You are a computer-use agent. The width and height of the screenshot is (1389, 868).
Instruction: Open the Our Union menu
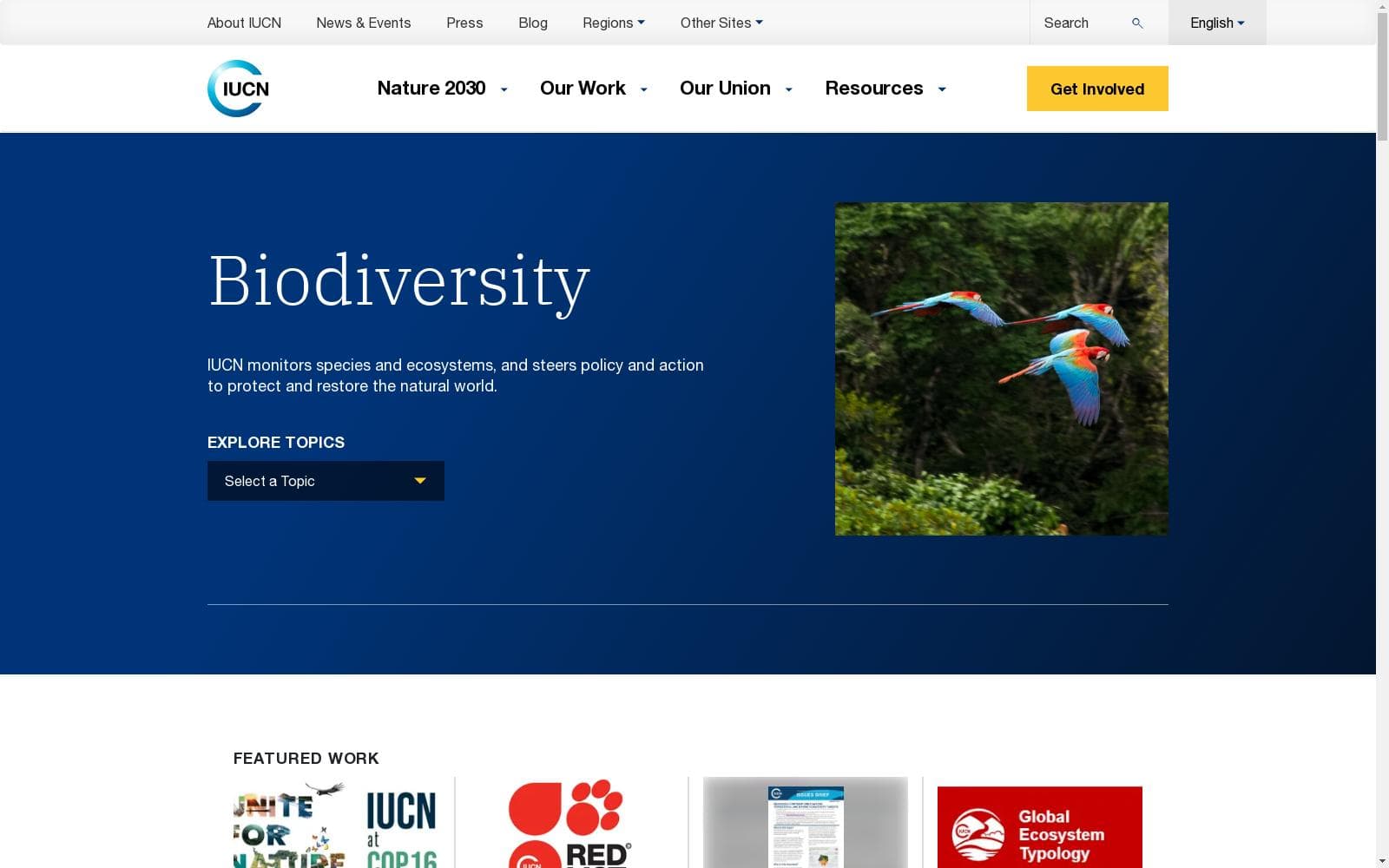(x=736, y=89)
